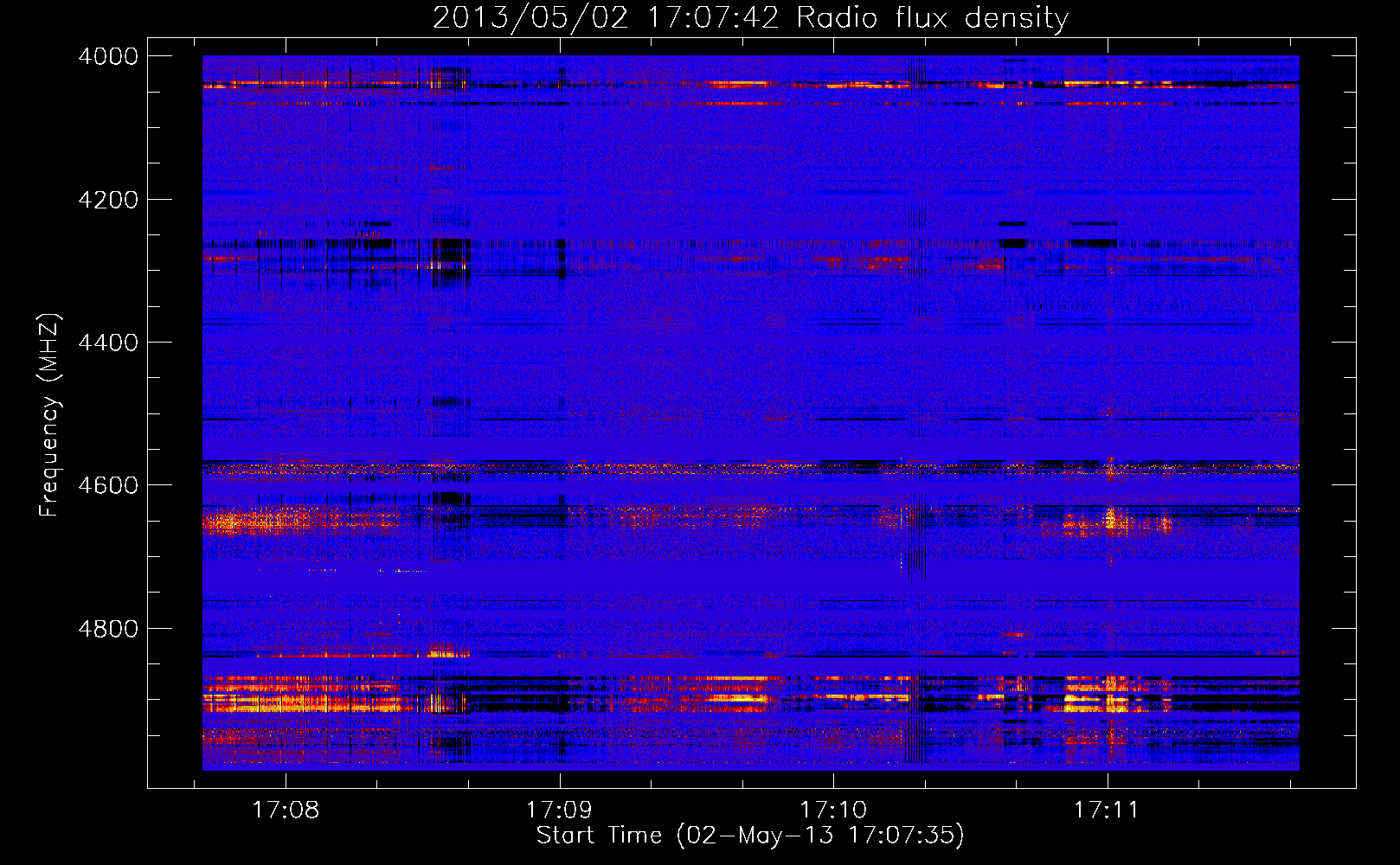Select the "Frequency (MHZ)" axis label

point(50,415)
